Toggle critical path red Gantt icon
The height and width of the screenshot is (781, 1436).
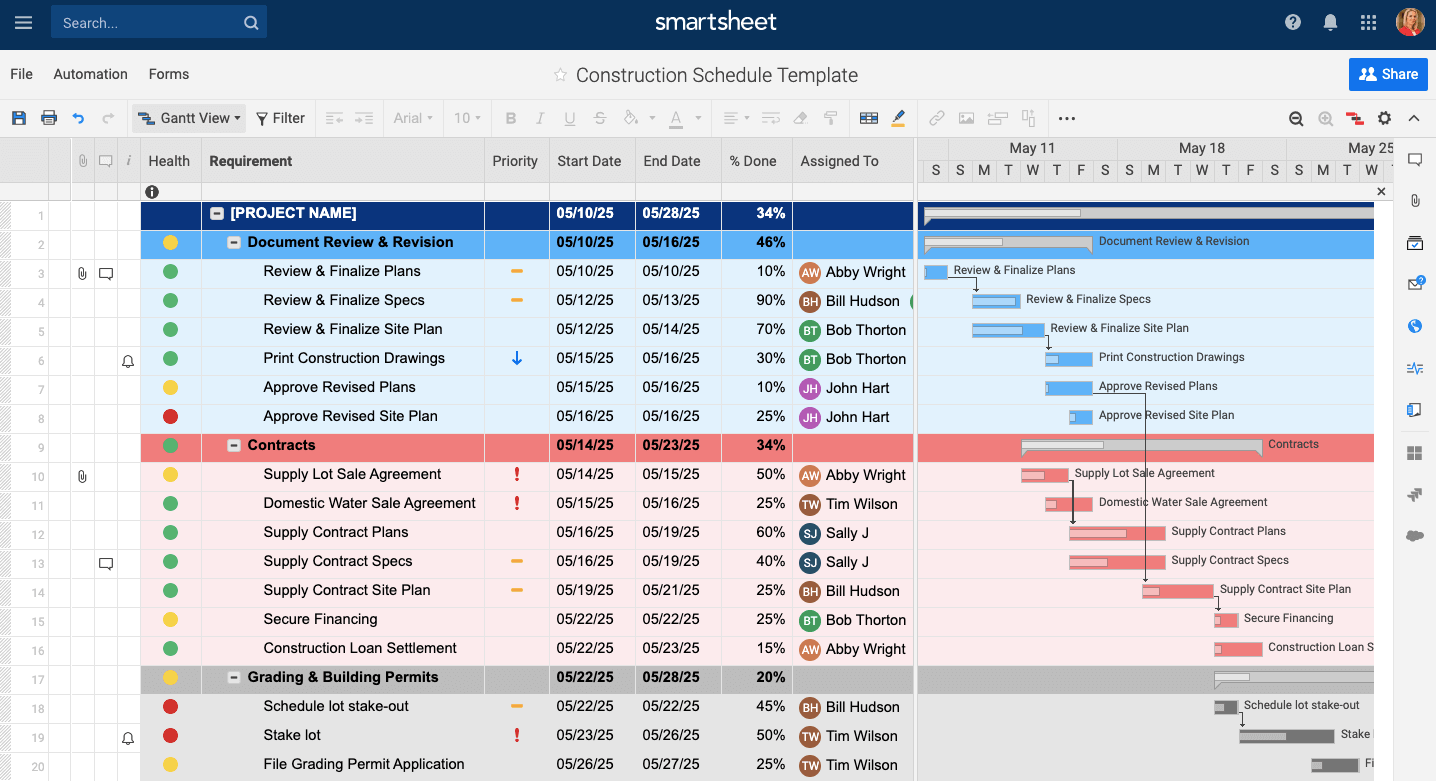pyautogui.click(x=1355, y=118)
